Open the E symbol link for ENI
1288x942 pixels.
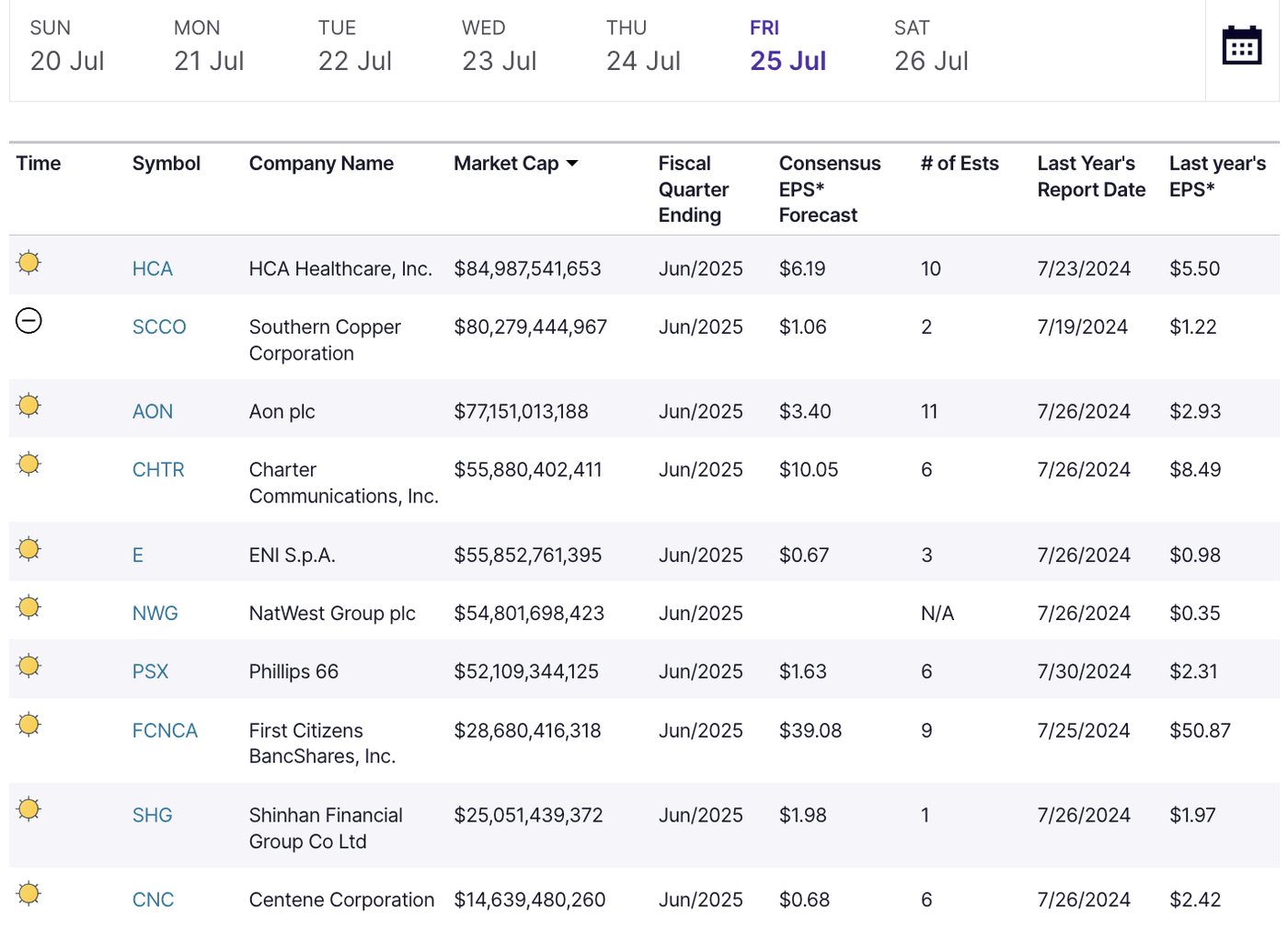point(138,555)
